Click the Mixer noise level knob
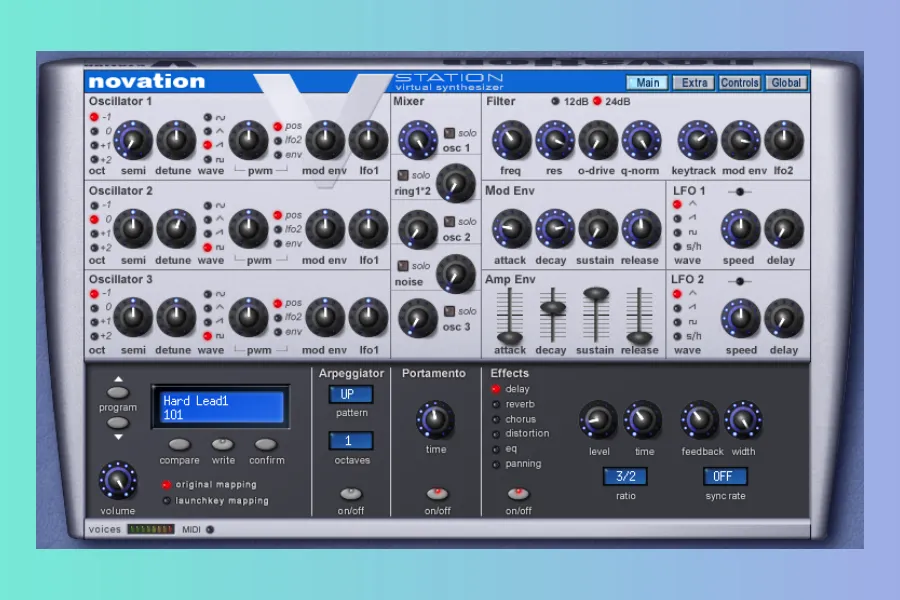This screenshot has height=600, width=900. [x=456, y=272]
